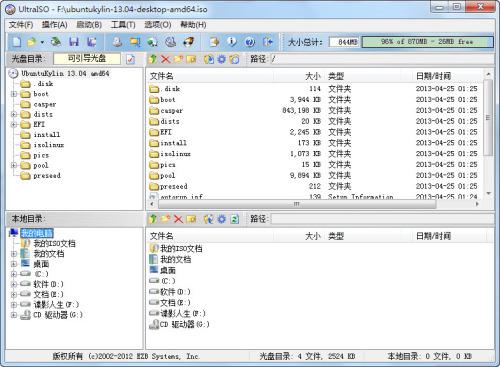
Task: Expand the (C:) drive tree node
Action: click(x=14, y=274)
